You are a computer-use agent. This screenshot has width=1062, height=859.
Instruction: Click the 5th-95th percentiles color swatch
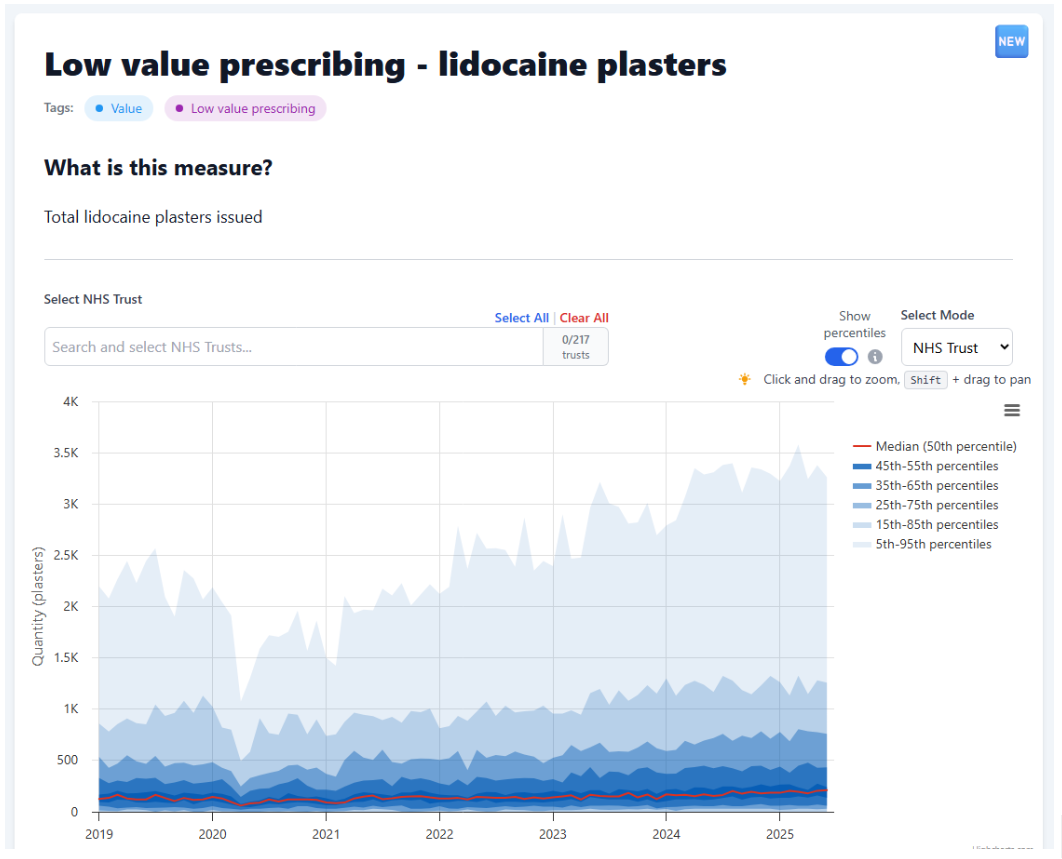click(x=862, y=544)
